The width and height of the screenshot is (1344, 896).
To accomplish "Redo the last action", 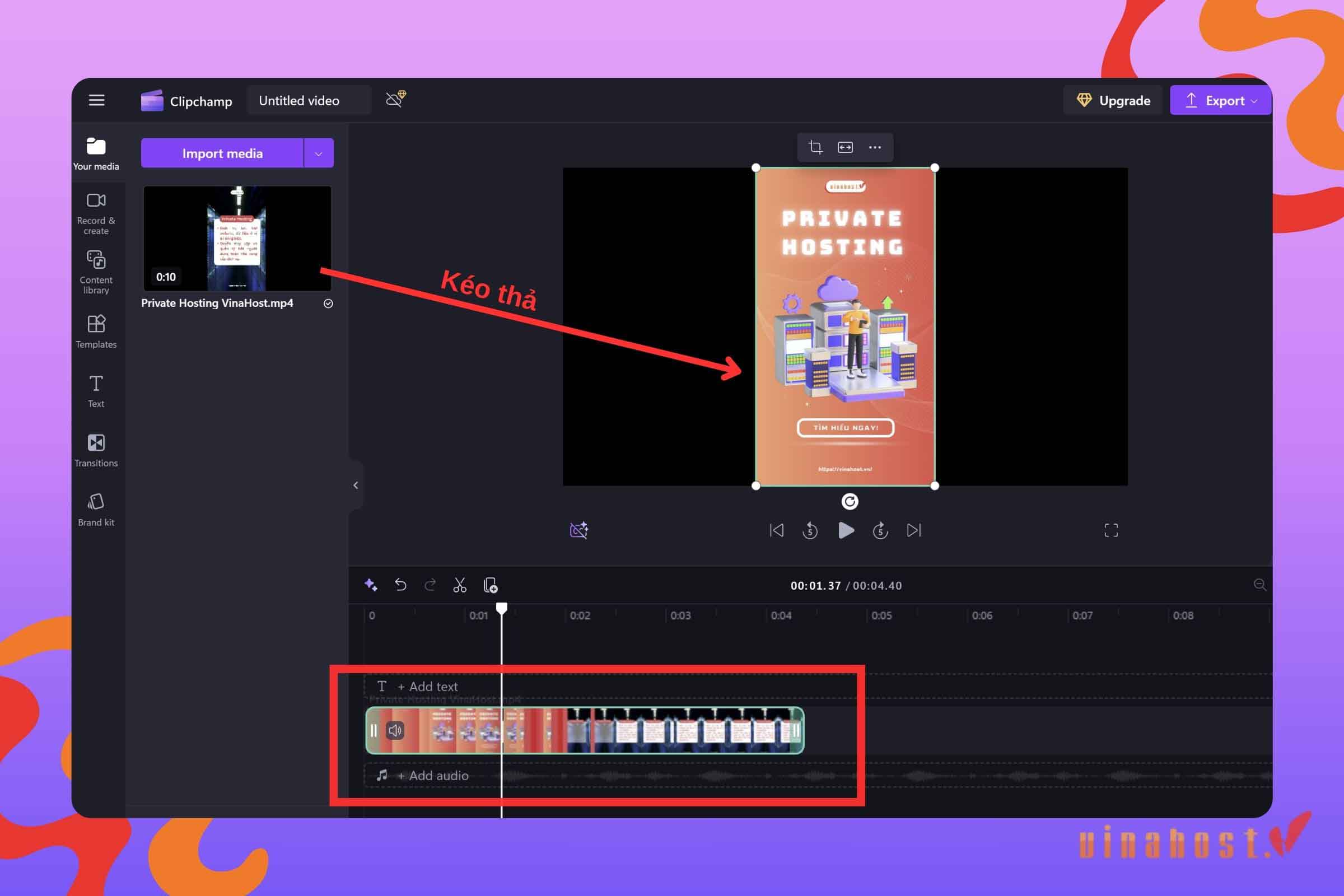I will pos(430,585).
